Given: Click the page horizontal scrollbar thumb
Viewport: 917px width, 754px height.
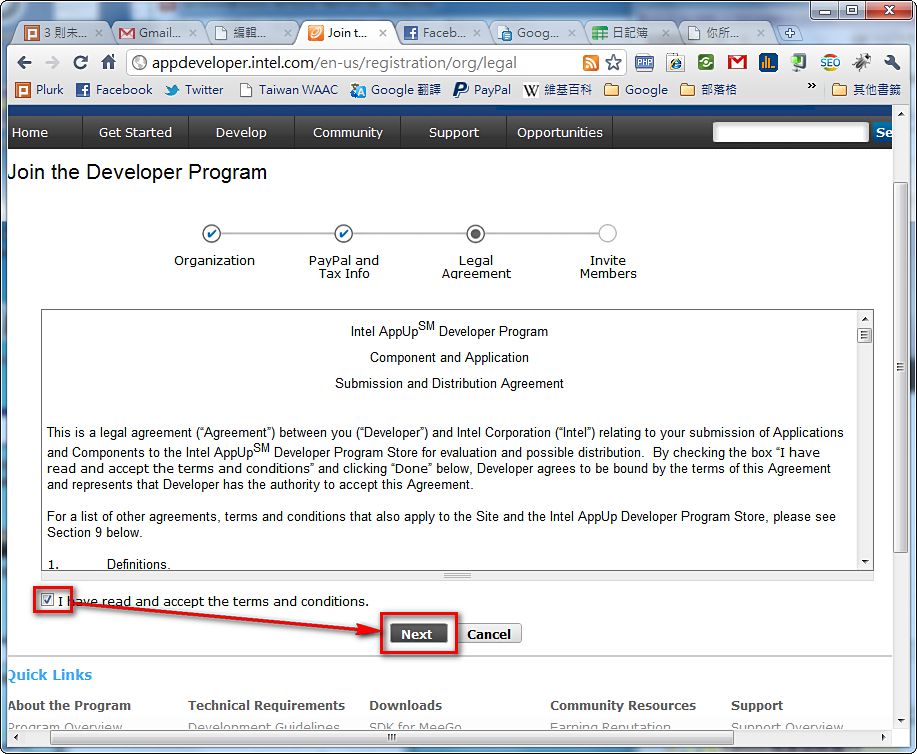Looking at the screenshot, I should [x=392, y=737].
